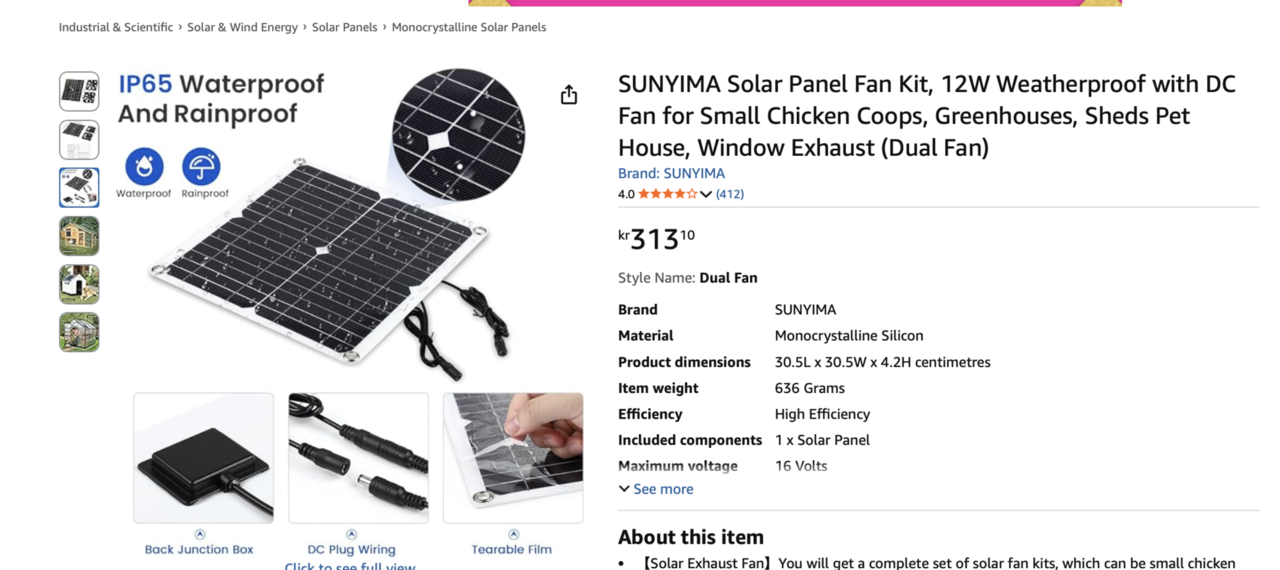Image resolution: width=1280 pixels, height=570 pixels.
Task: Select the chicken coop thumbnail image
Action: click(x=79, y=236)
